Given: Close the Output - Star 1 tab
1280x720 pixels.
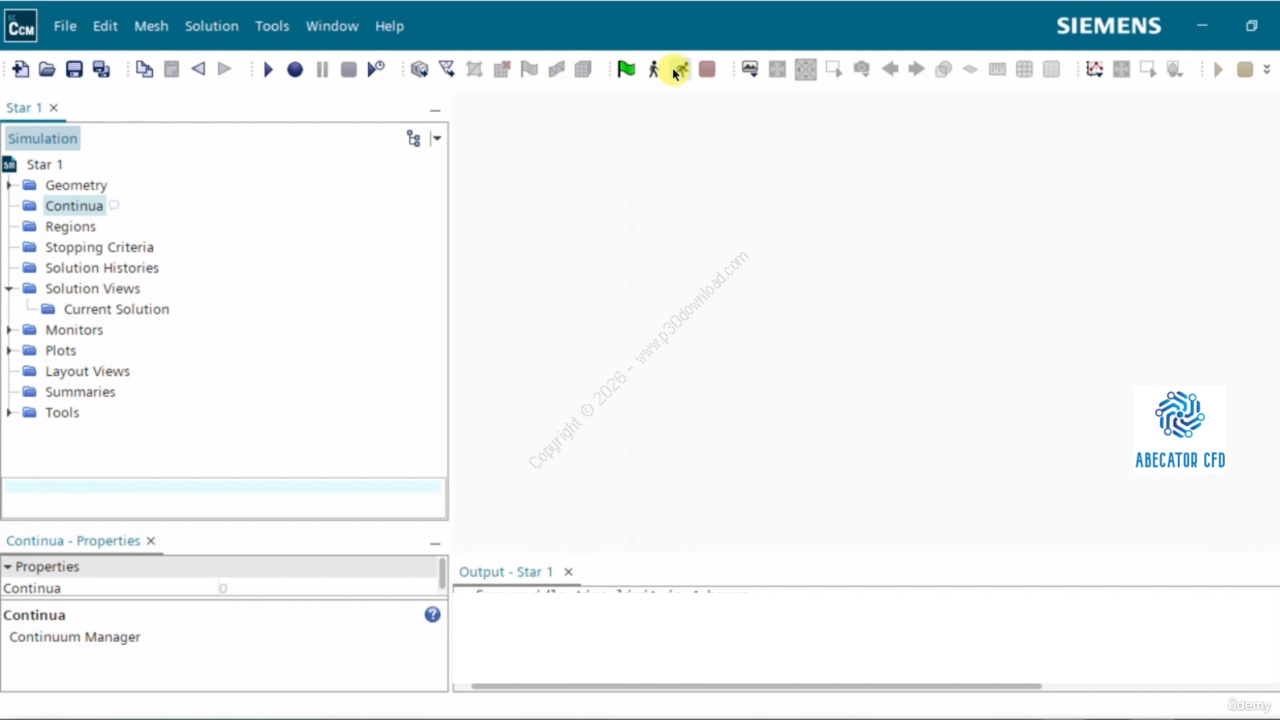Looking at the screenshot, I should tap(568, 572).
